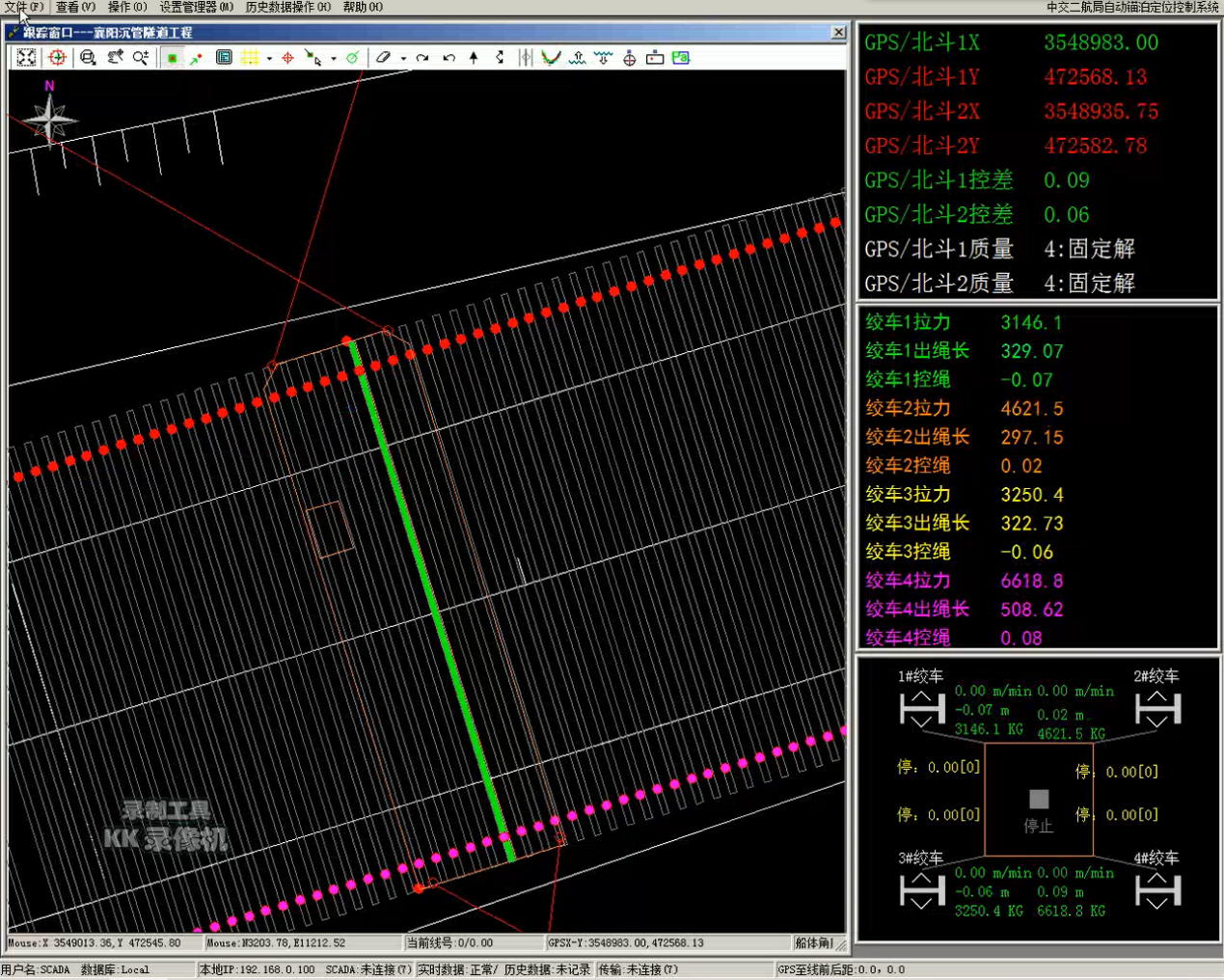Expand the dropdown beside the green pointer tool
This screenshot has width=1224, height=980.
click(x=334, y=59)
